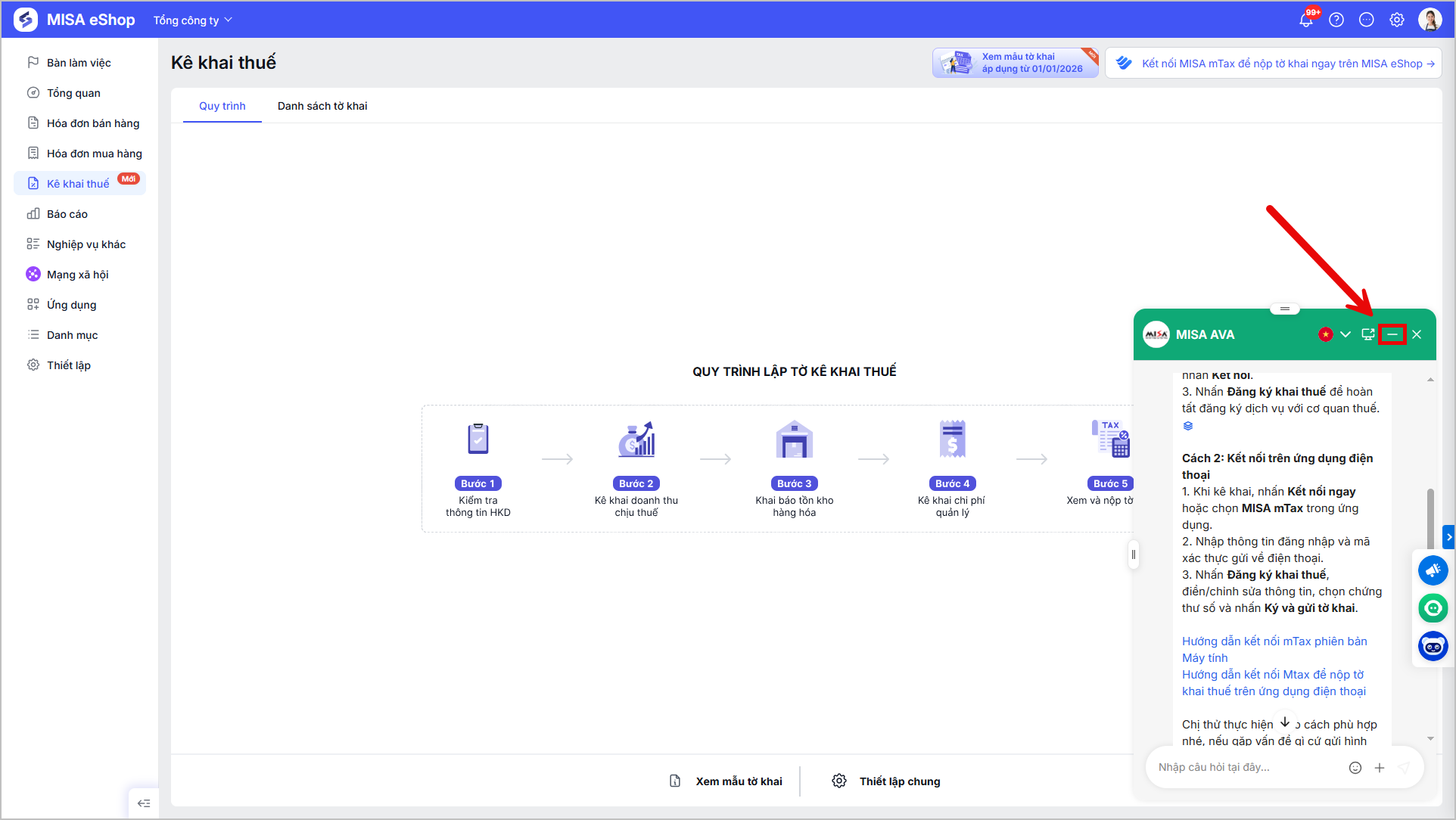Click the chat bubble icon in header

tap(1367, 20)
